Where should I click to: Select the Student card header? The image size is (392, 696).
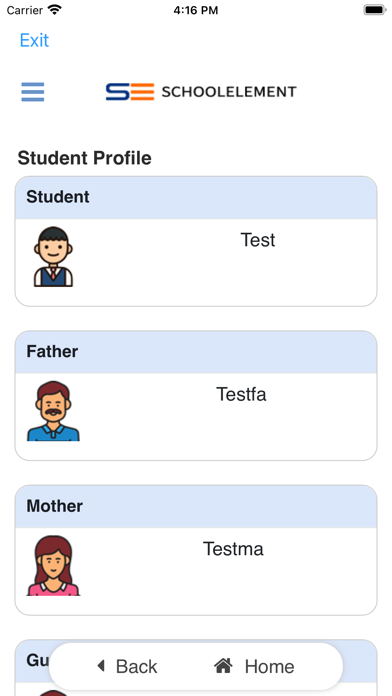(196, 198)
